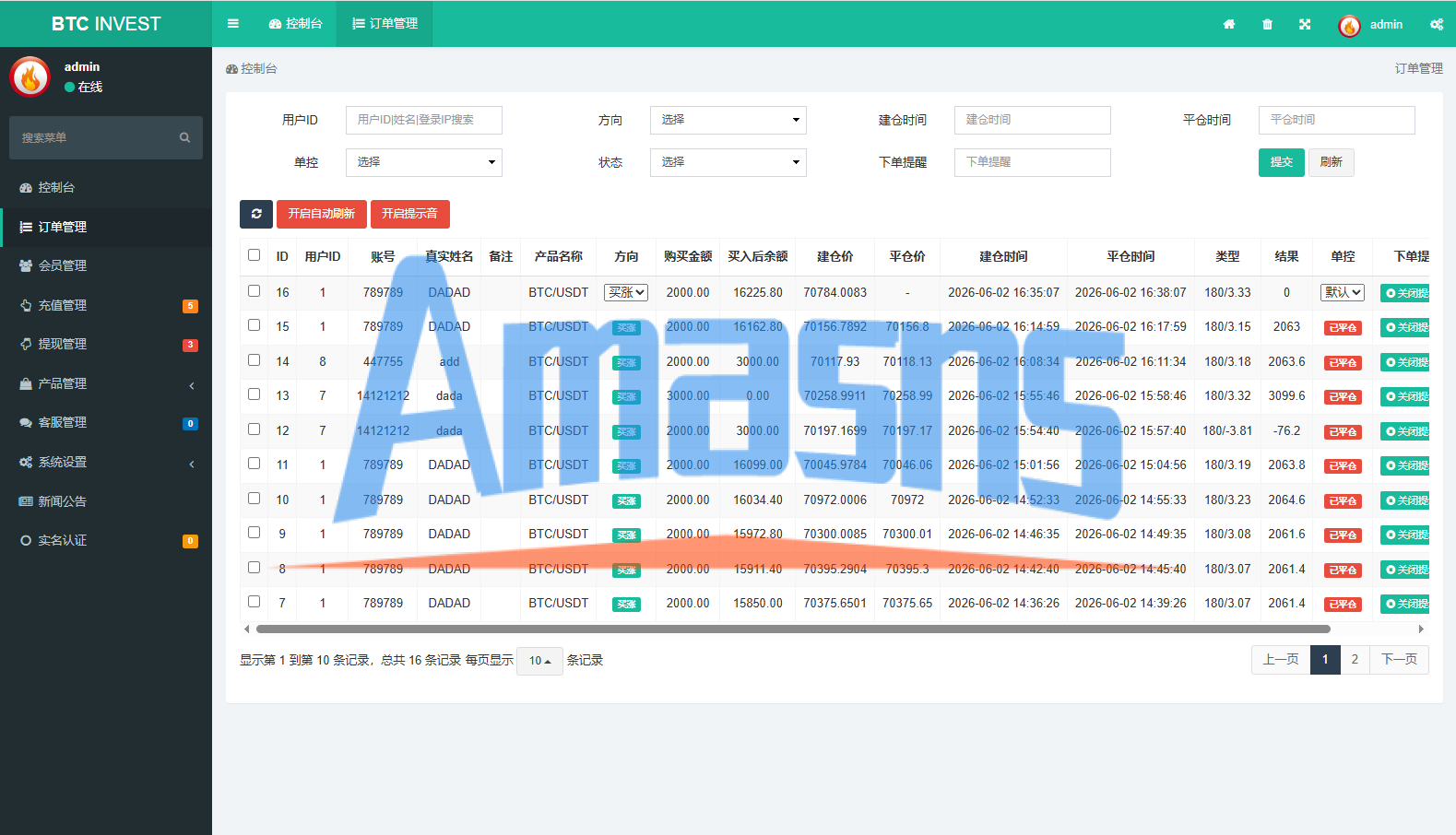Switch to the 控制台 top tab

tap(295, 24)
